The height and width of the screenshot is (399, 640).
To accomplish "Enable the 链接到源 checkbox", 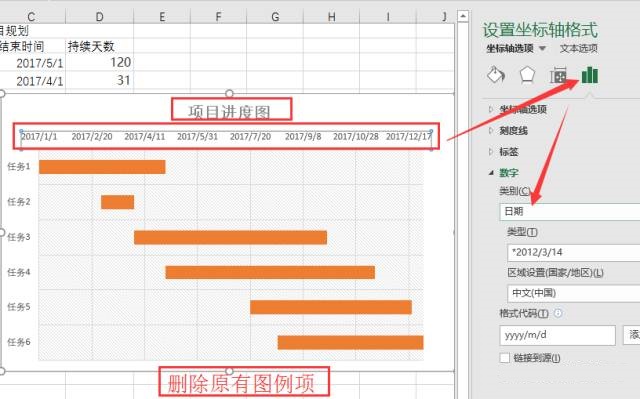I will tap(505, 358).
